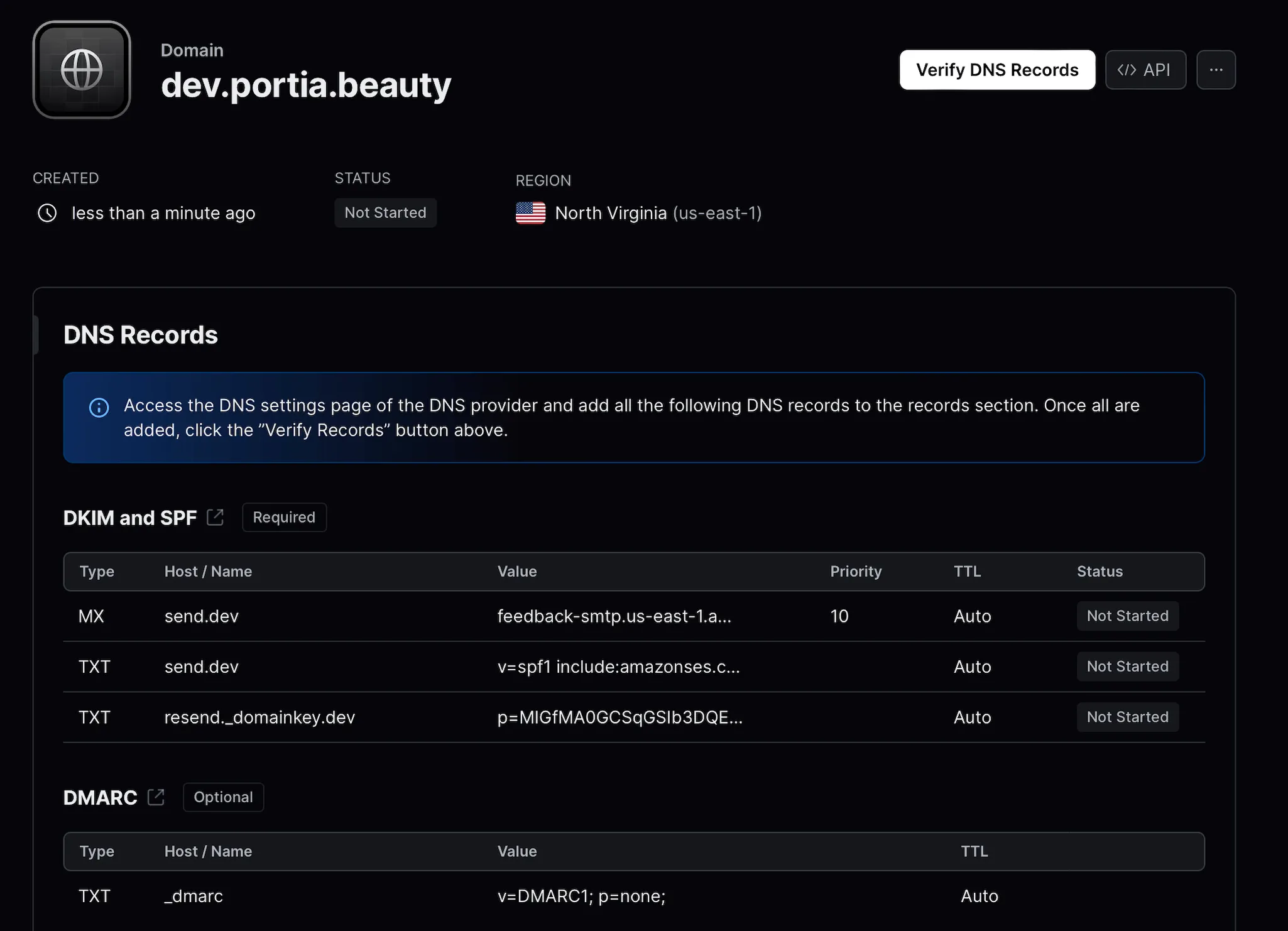Copy the p=MIGfMA0 DKIM record value
This screenshot has width=1288, height=931.
tap(619, 717)
